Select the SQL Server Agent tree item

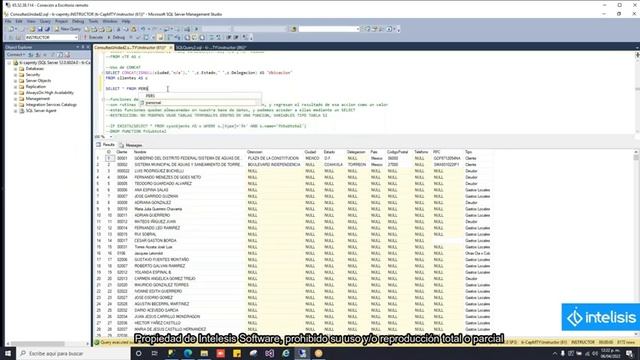coord(41,111)
